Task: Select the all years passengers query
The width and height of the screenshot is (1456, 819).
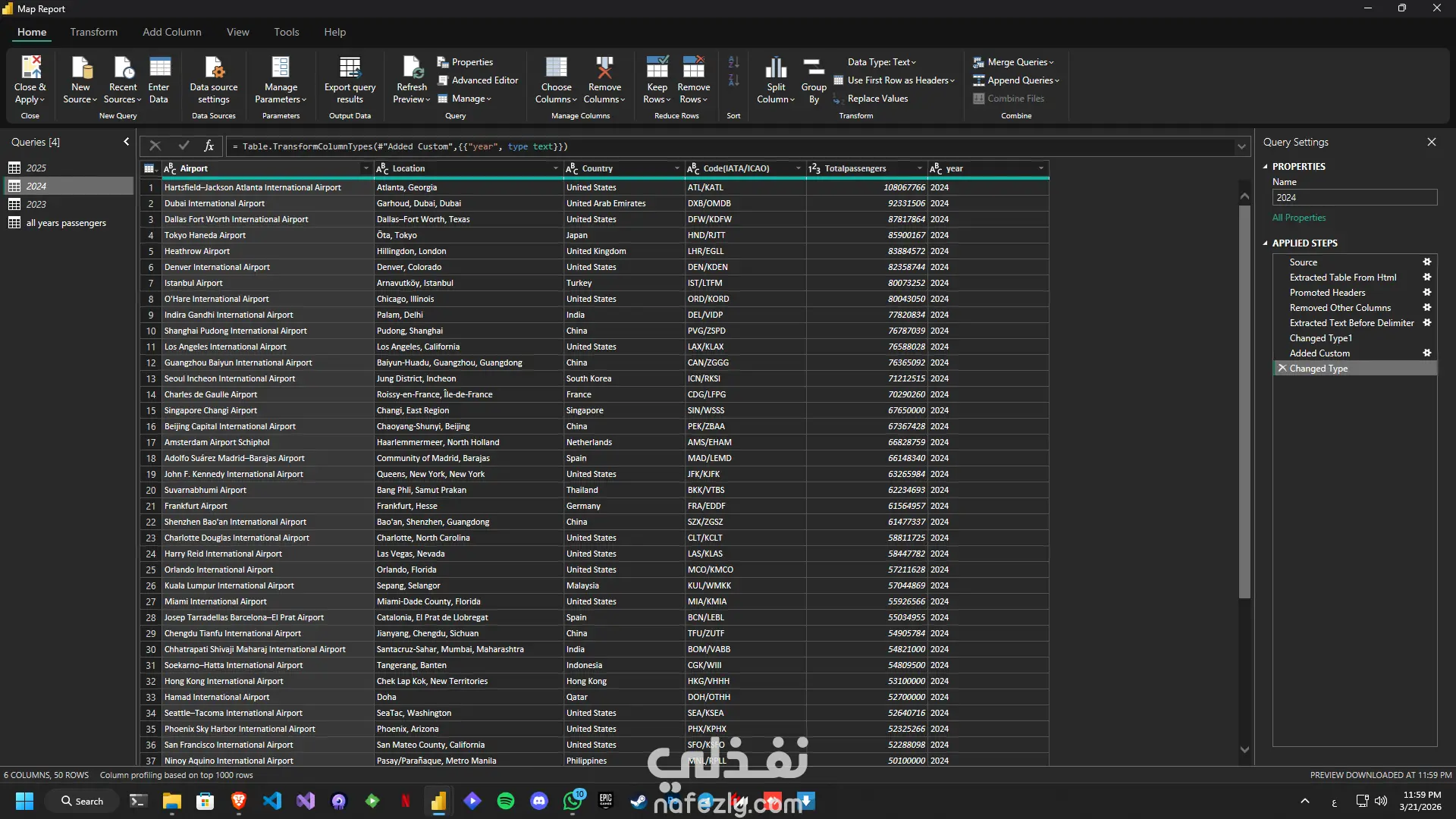Action: (x=66, y=223)
